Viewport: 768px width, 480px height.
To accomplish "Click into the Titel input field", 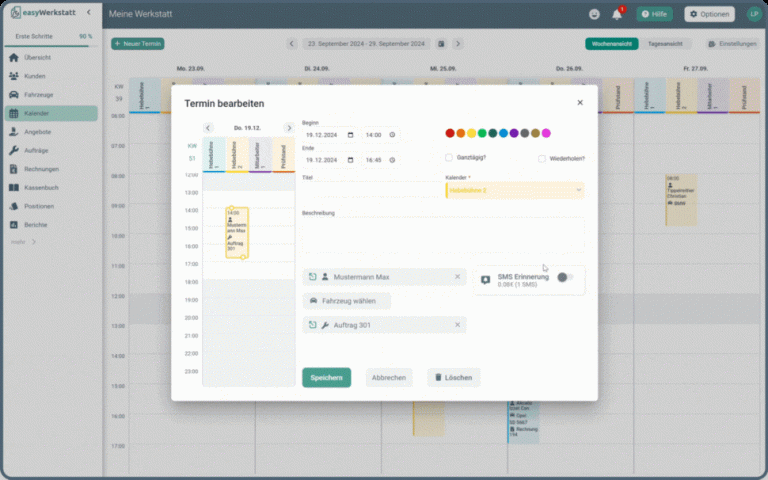I will coord(370,190).
